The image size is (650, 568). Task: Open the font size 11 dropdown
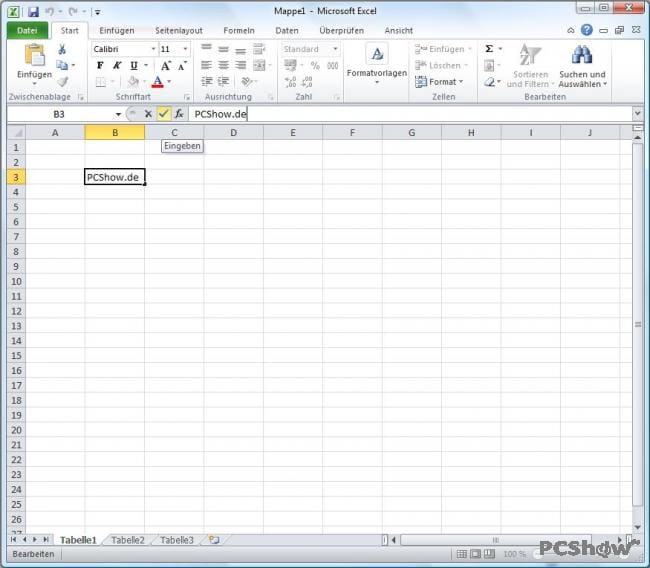point(185,49)
